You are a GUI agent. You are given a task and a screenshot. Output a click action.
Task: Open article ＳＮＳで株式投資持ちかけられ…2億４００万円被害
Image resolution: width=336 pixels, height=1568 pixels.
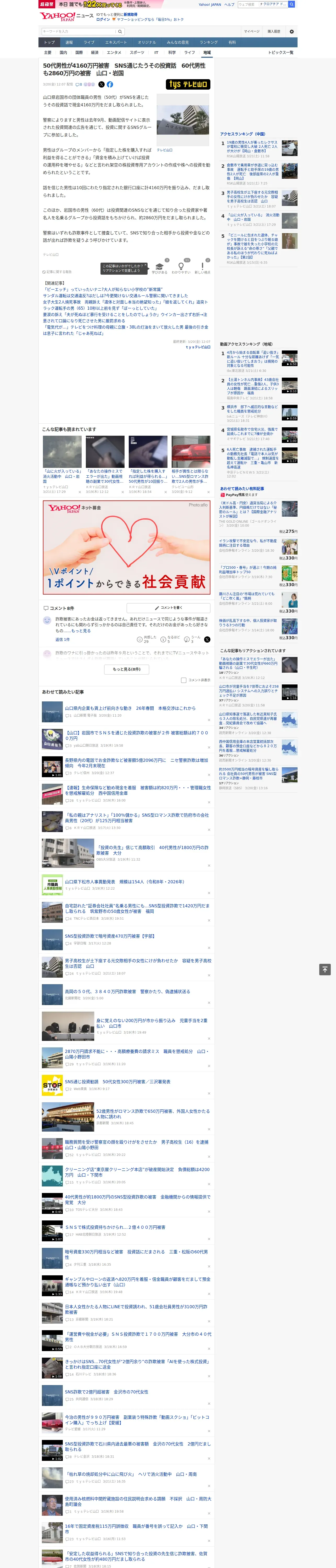click(x=115, y=1227)
